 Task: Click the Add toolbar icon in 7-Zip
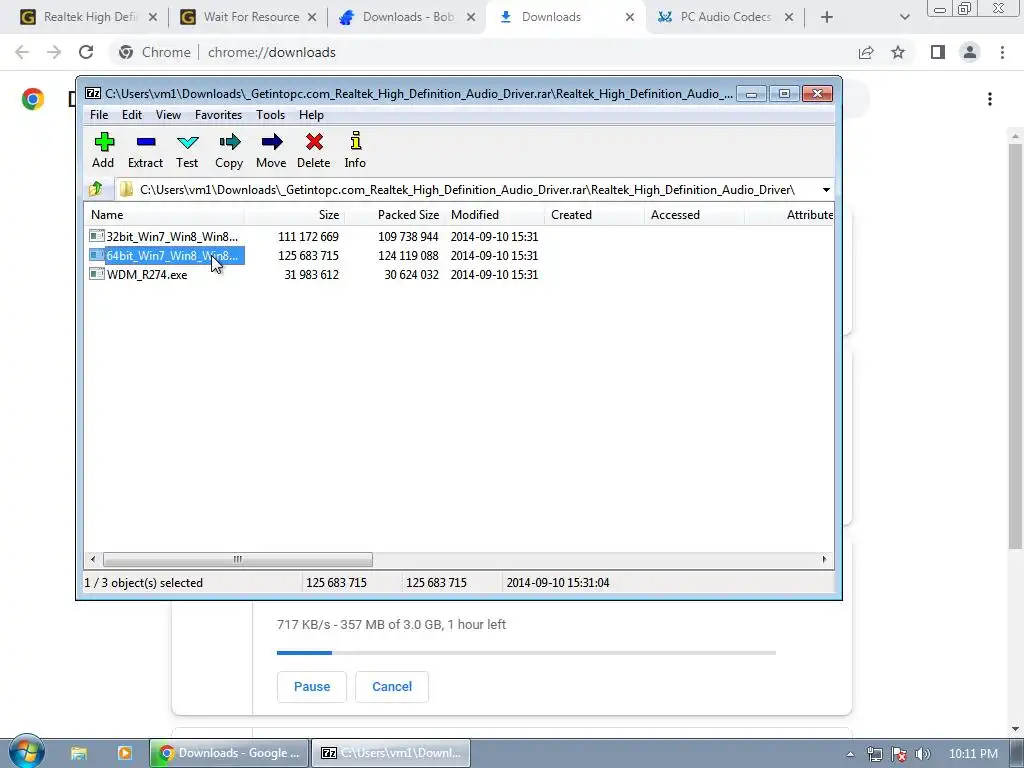(103, 150)
